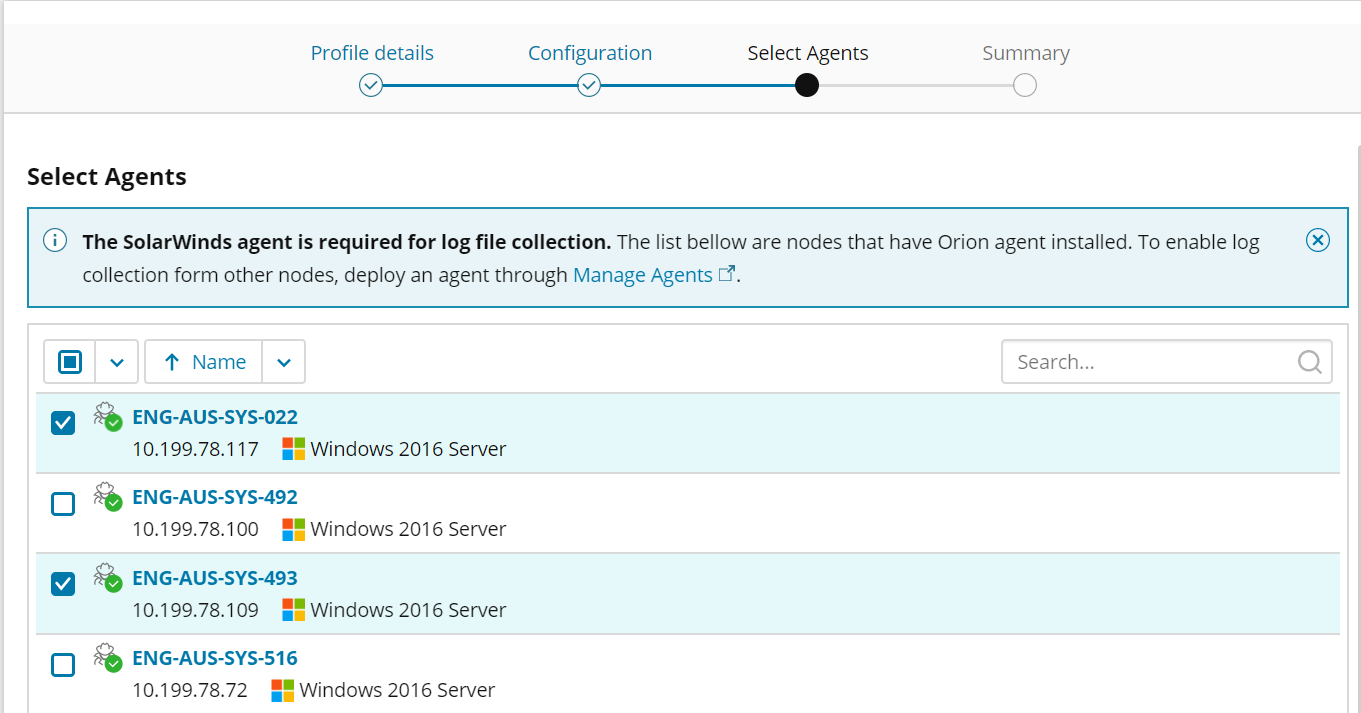Click IP address 10.199.78.109
The width and height of the screenshot is (1361, 713).
195,610
